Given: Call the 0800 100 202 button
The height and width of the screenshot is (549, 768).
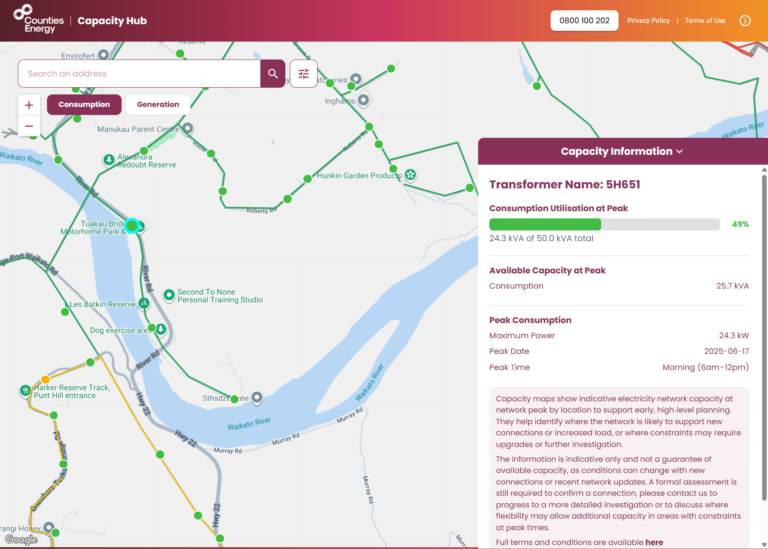Looking at the screenshot, I should coord(584,21).
